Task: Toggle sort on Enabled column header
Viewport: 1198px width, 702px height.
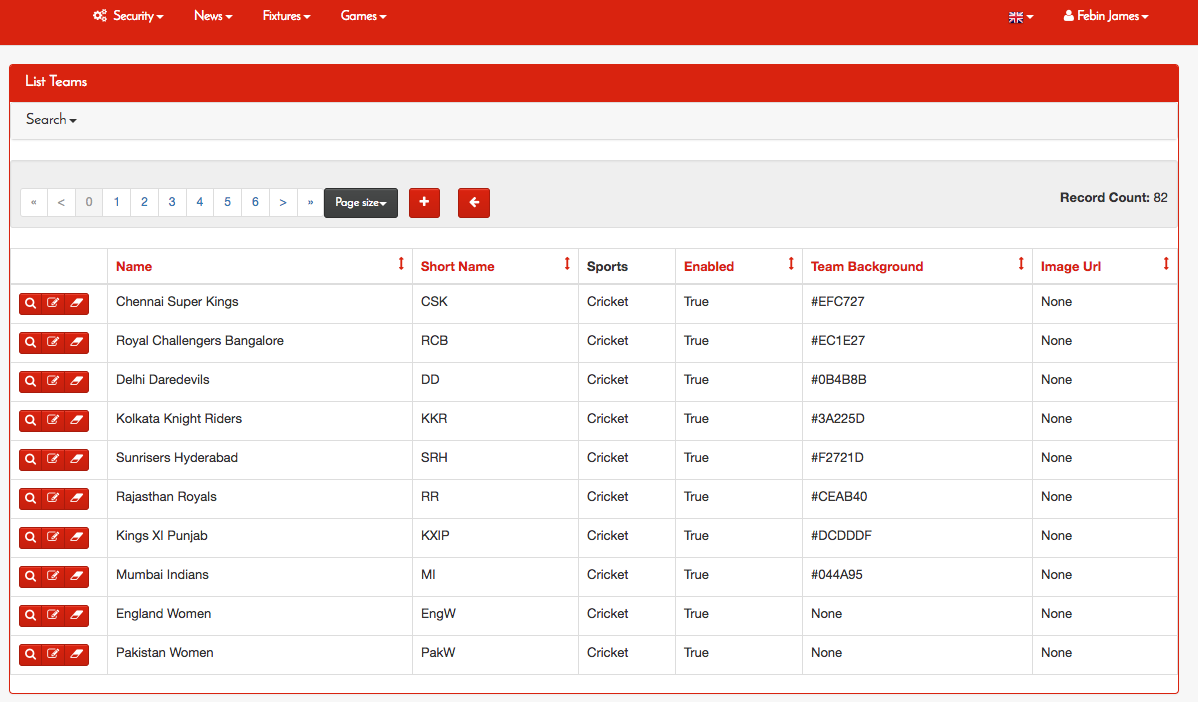Action: pos(709,266)
